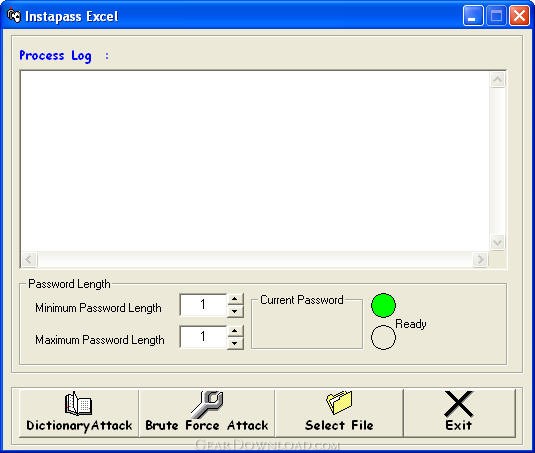Click the Minimum Password Length number field
The width and height of the screenshot is (535, 453).
pyautogui.click(x=203, y=305)
